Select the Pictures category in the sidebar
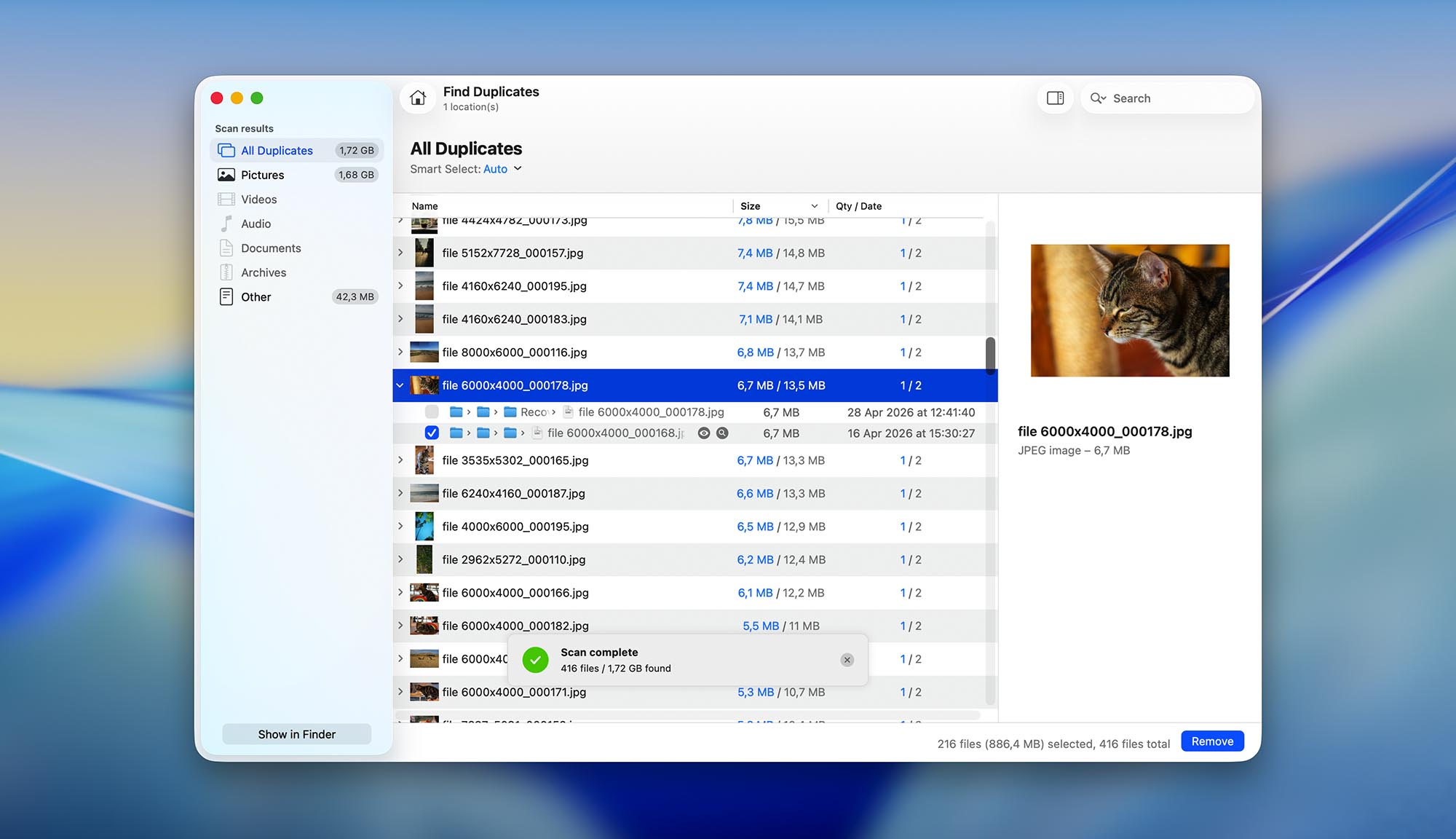Screen dimensions: 1456x839 (x=261, y=174)
